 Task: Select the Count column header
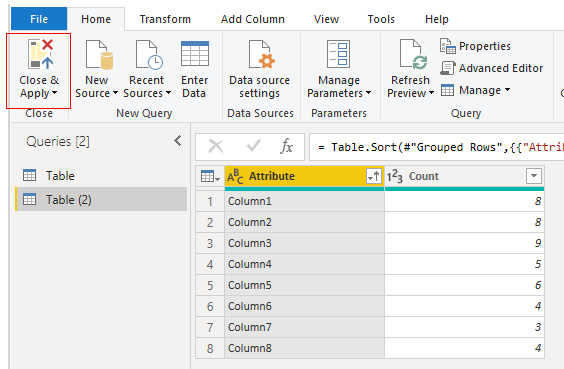click(464, 176)
